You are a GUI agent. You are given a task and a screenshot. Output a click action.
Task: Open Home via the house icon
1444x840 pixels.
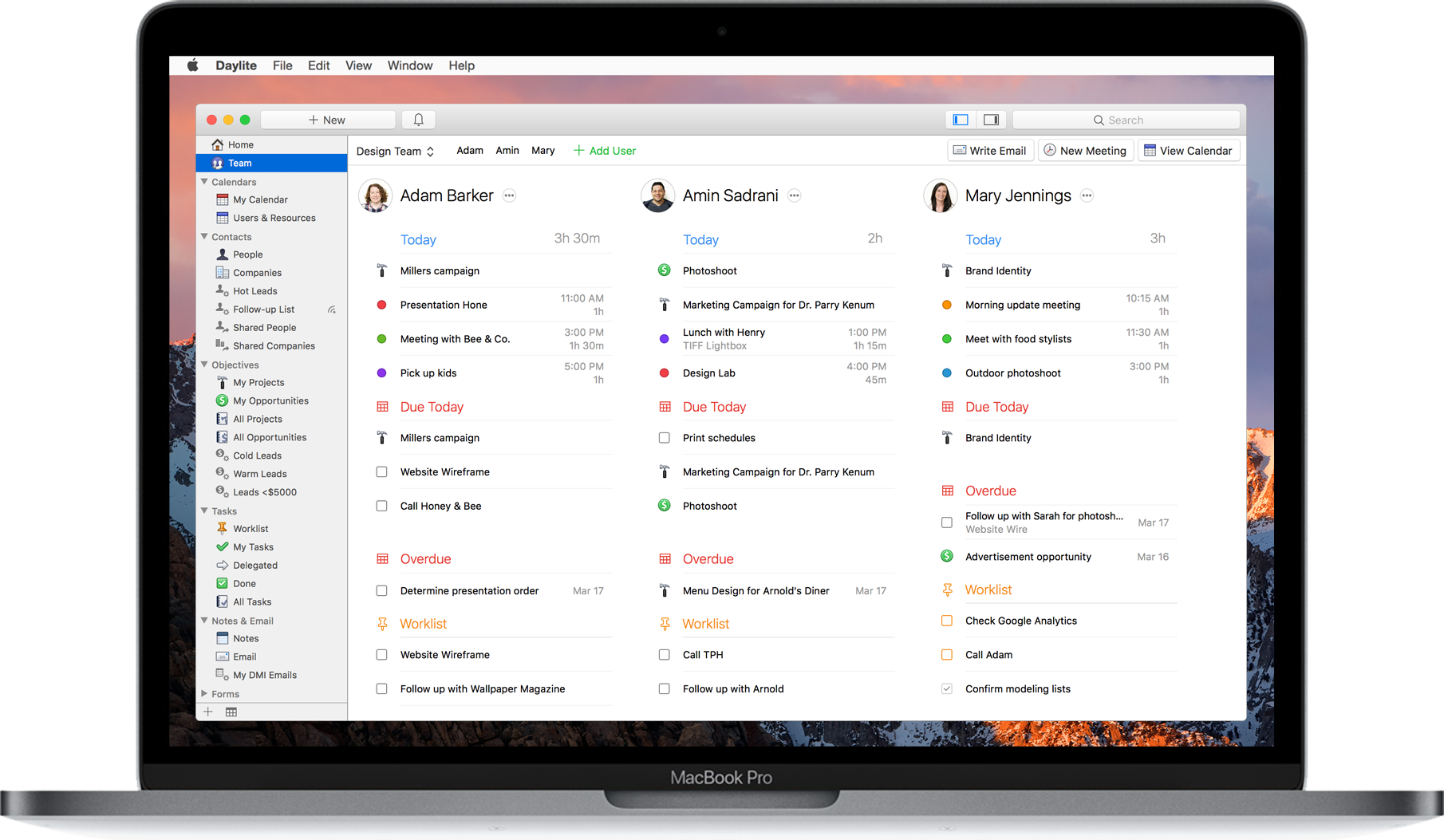tap(218, 144)
